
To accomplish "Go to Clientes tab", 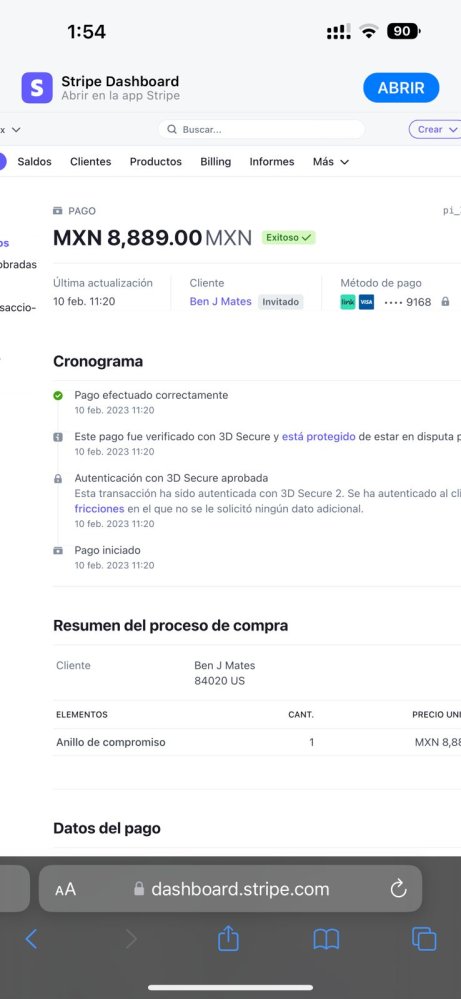I will coord(91,162).
